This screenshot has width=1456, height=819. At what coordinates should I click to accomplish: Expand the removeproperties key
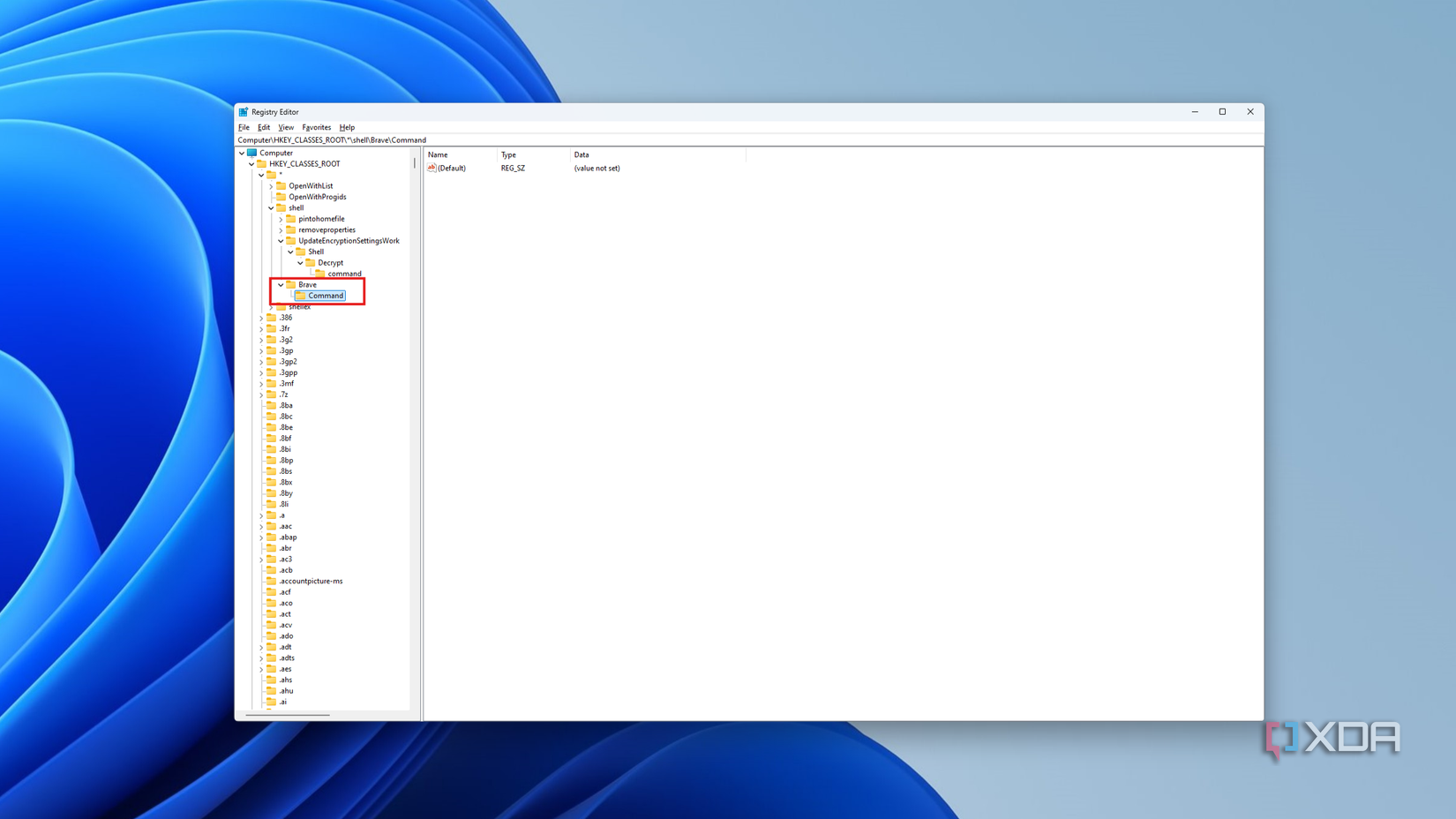[280, 229]
